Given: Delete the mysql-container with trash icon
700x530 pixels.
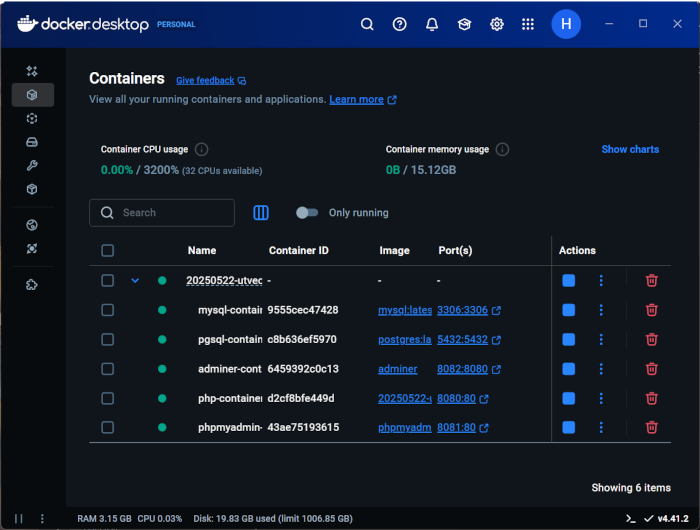Looking at the screenshot, I should (651, 310).
